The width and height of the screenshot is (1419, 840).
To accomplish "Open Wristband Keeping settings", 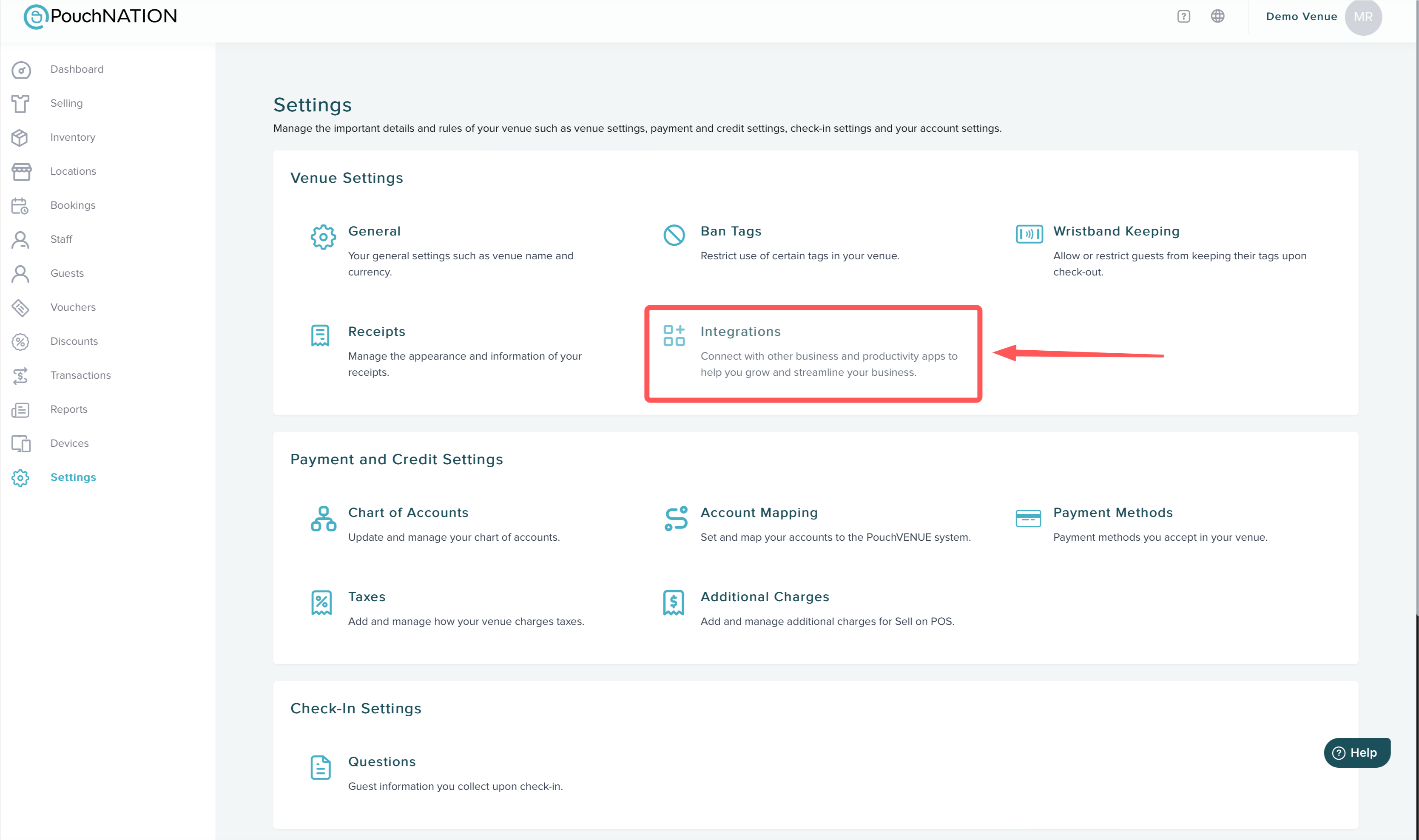I will pyautogui.click(x=1116, y=231).
